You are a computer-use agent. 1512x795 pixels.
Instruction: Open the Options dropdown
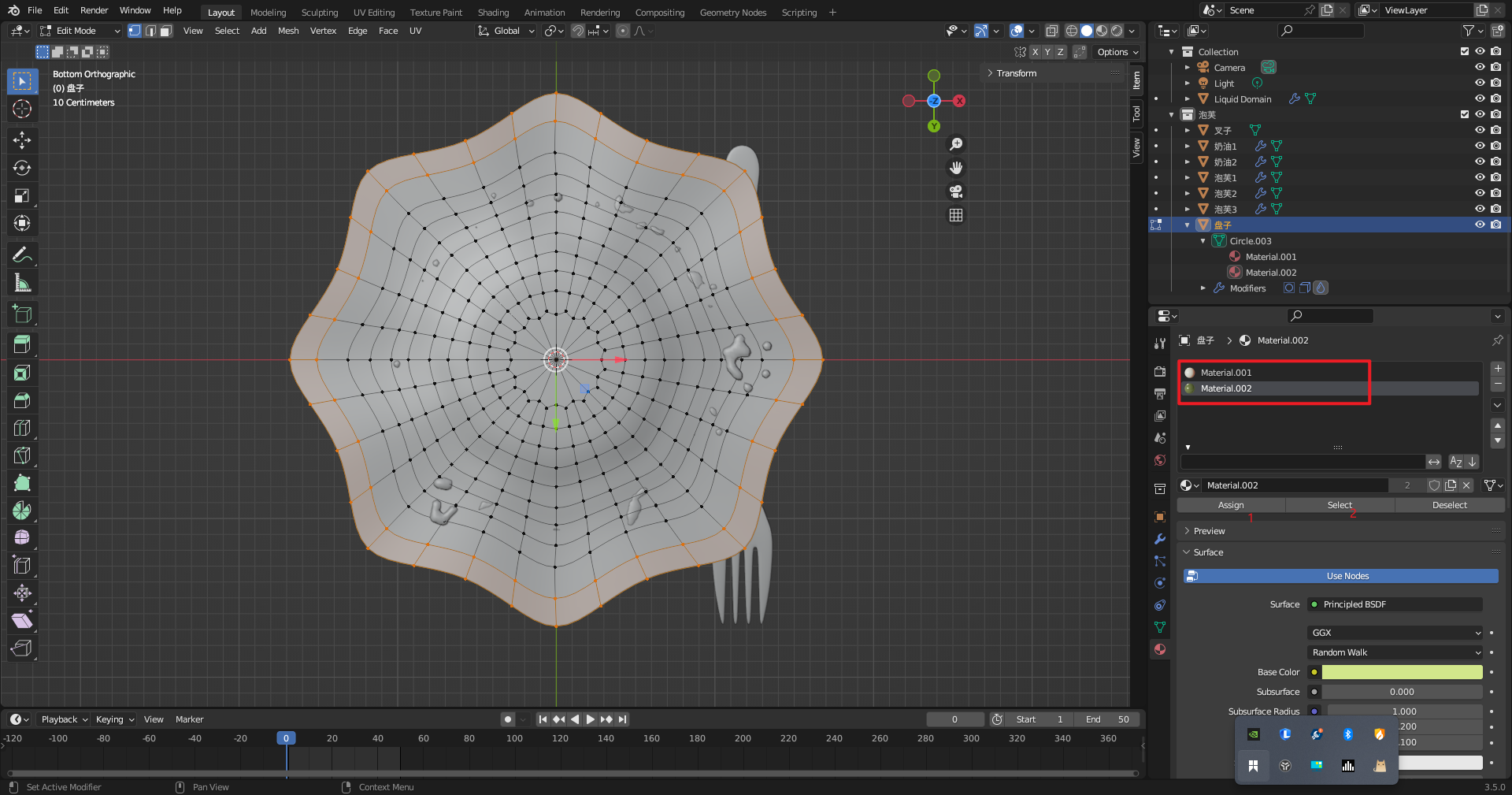[x=1117, y=52]
